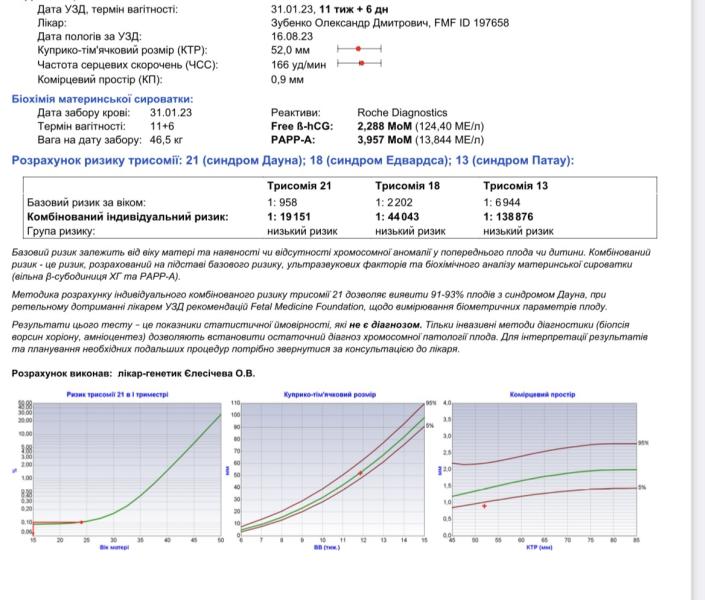Screen dimensions: 705x600
Task: Select Free ß-hCG result '2,288 МоМ'
Action: point(384,126)
